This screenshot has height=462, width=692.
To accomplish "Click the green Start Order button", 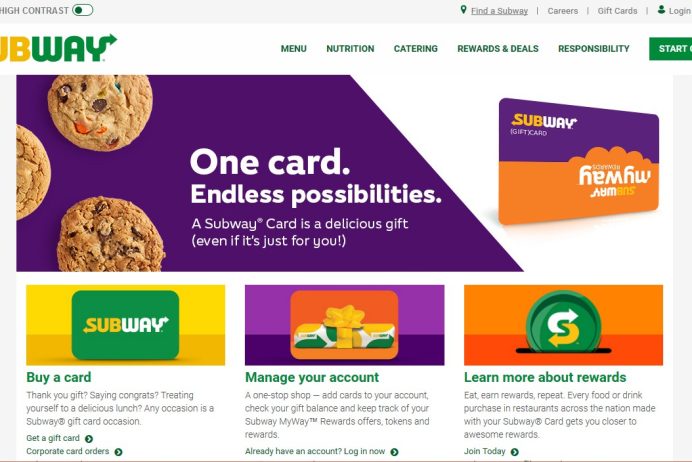I will point(670,49).
